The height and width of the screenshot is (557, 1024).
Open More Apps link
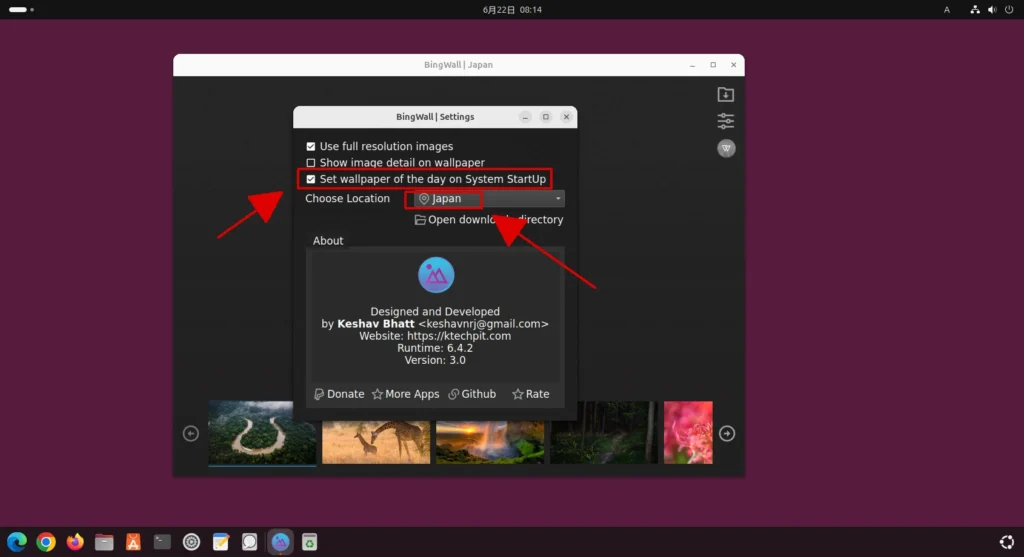406,394
